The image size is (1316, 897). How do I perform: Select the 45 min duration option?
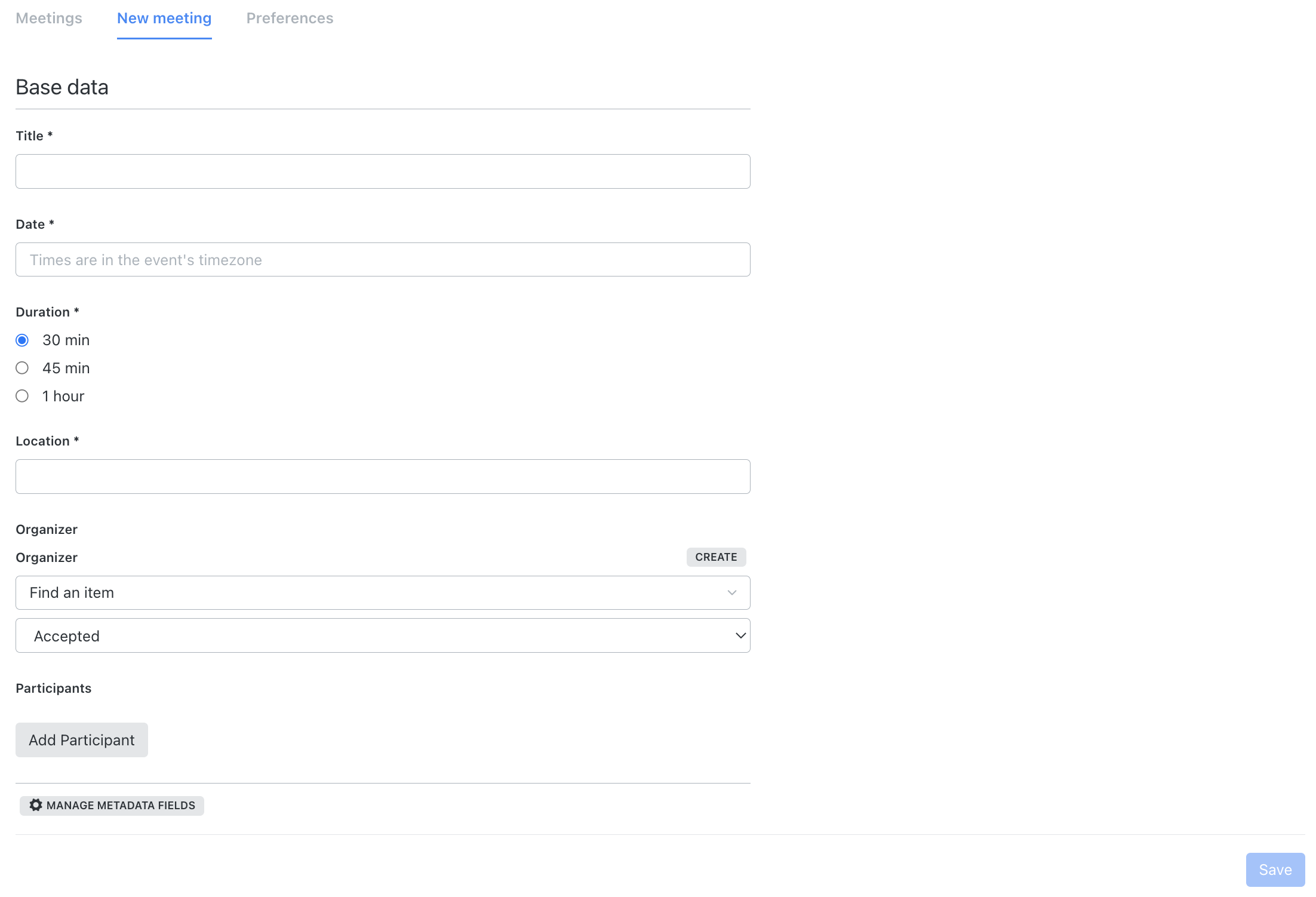(22, 368)
